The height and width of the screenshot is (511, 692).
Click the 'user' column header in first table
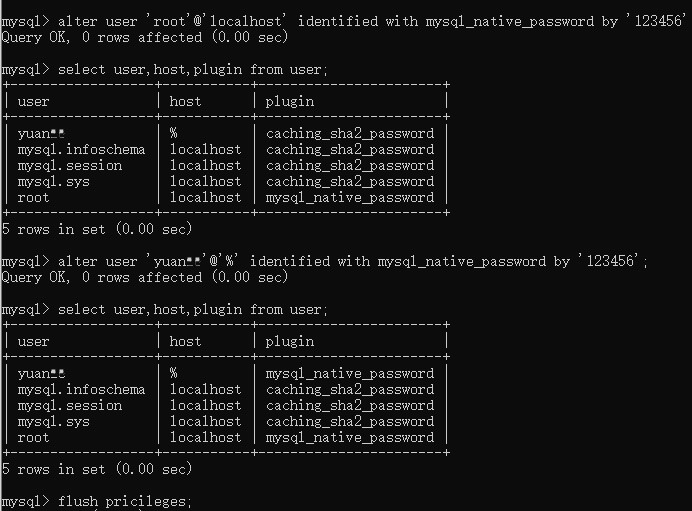34,101
